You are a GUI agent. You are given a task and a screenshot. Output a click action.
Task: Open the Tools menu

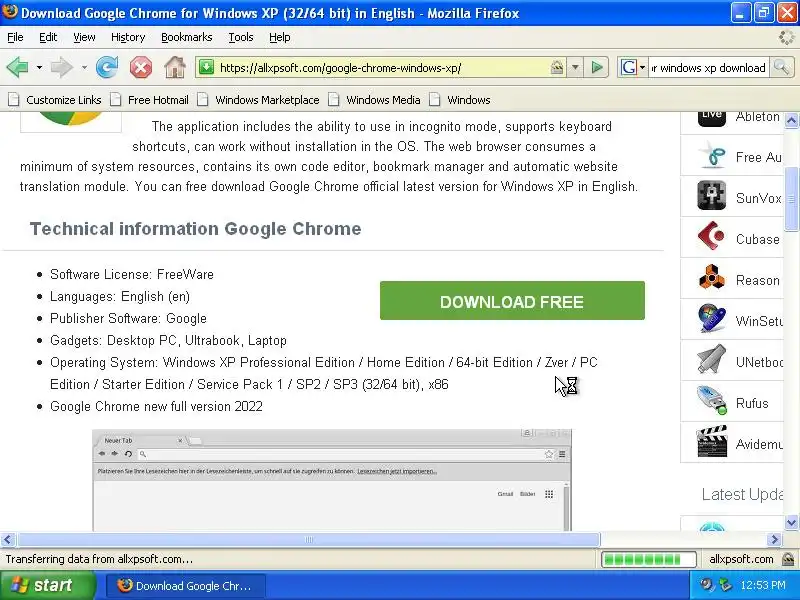coord(241,37)
